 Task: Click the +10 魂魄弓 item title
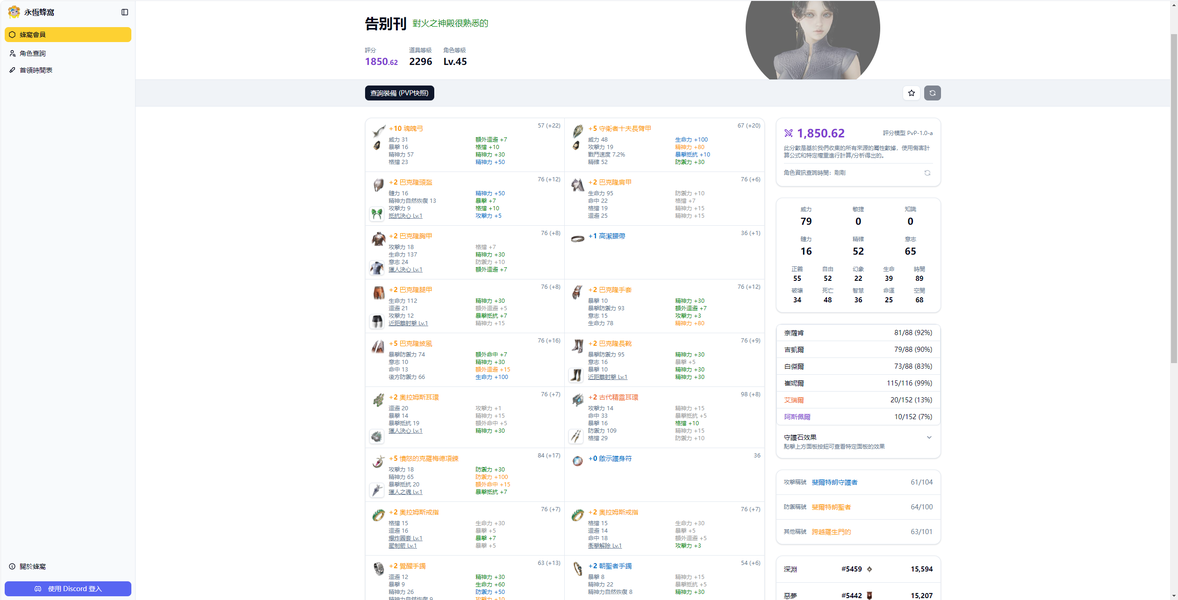[406, 128]
